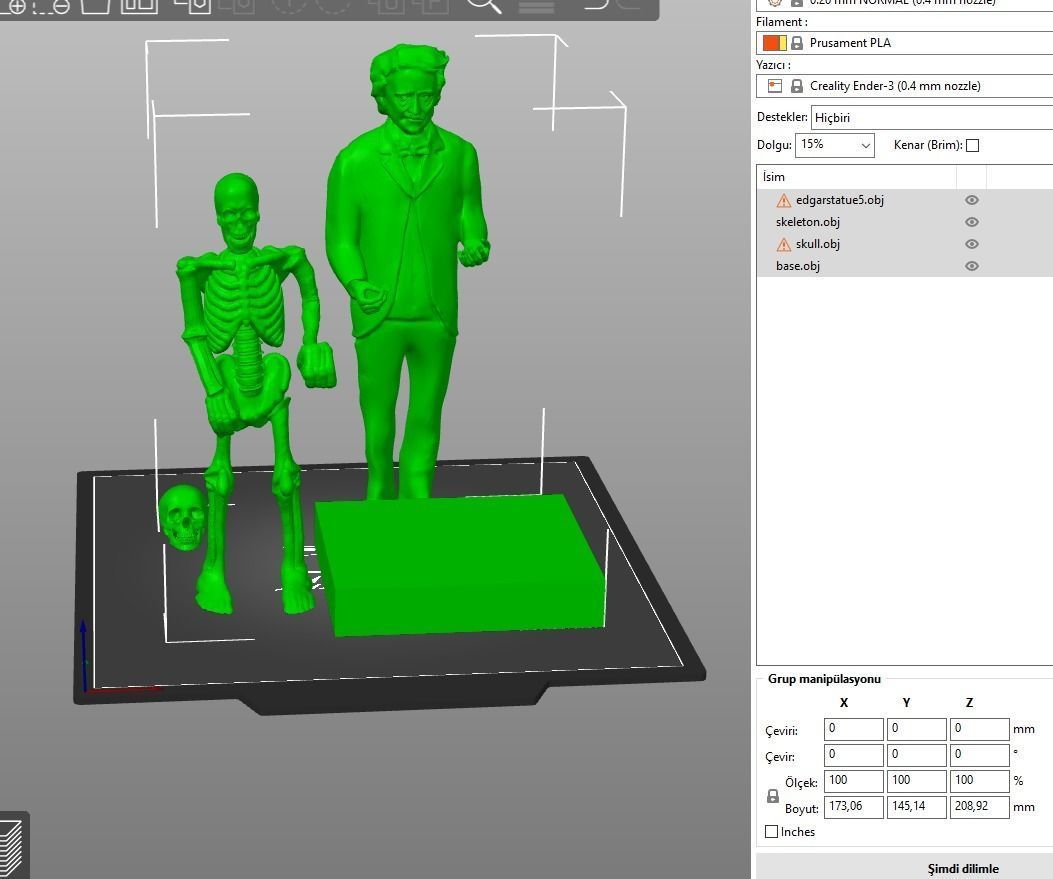The width and height of the screenshot is (1053, 879).
Task: Toggle the uniform scale lock icon
Action: click(x=773, y=796)
